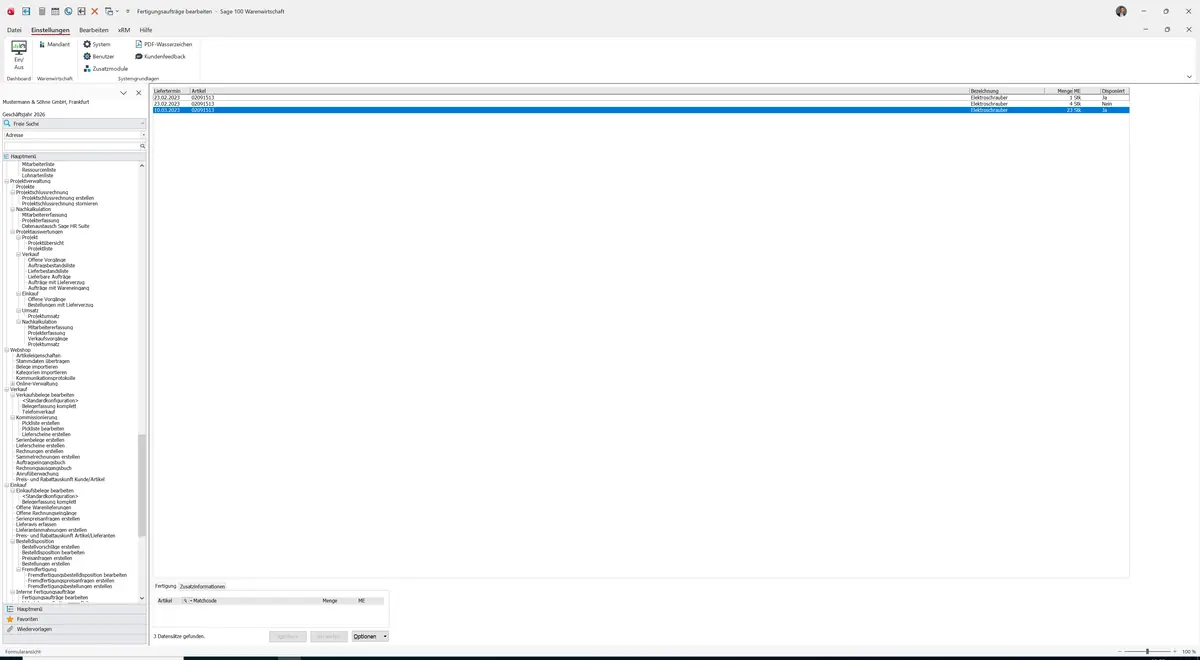Open Auftragseingangsbuch tree item

coord(41,462)
